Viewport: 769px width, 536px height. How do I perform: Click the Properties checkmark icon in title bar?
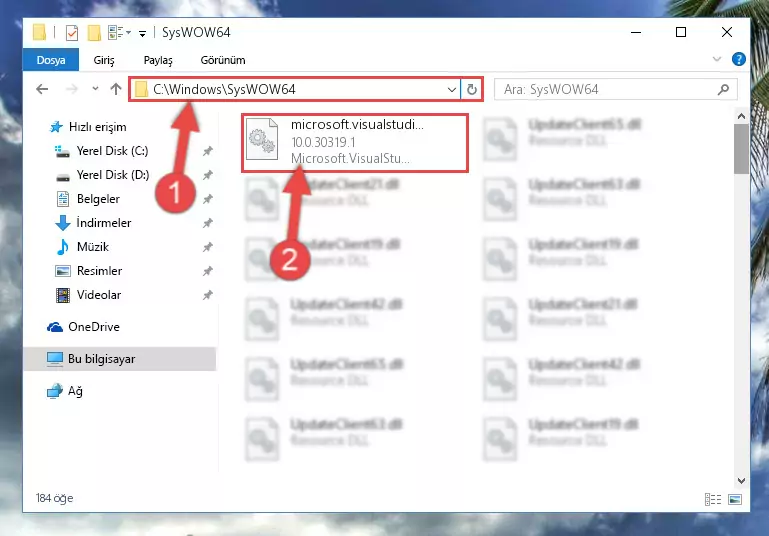coord(72,33)
